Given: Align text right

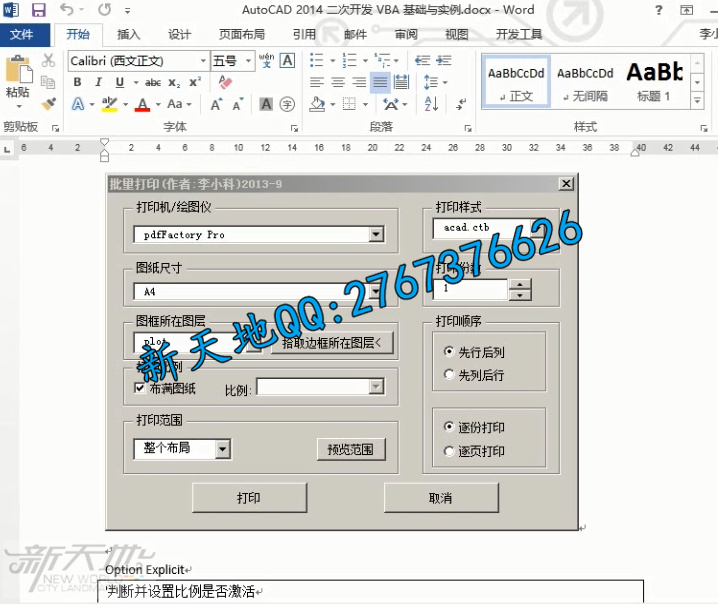Looking at the screenshot, I should [x=359, y=82].
